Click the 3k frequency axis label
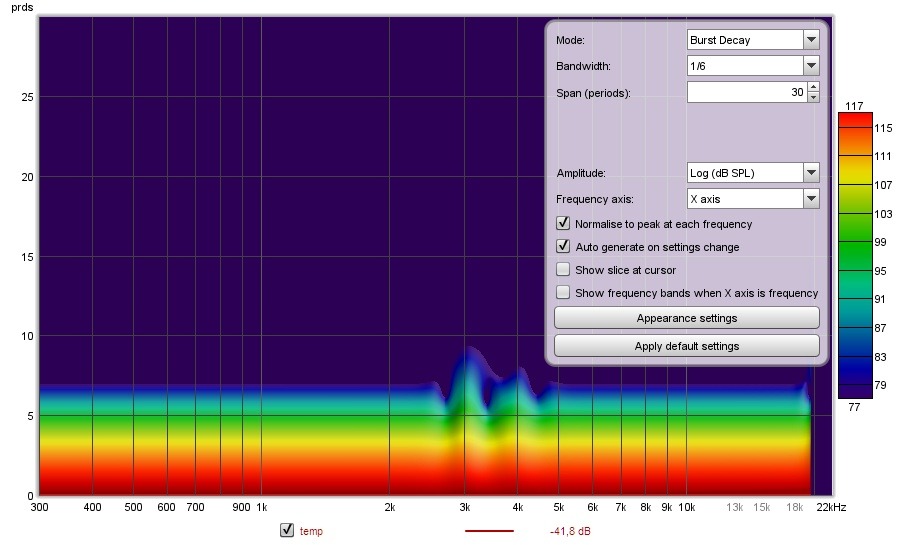Viewport: 900px width, 545px height. [x=465, y=507]
